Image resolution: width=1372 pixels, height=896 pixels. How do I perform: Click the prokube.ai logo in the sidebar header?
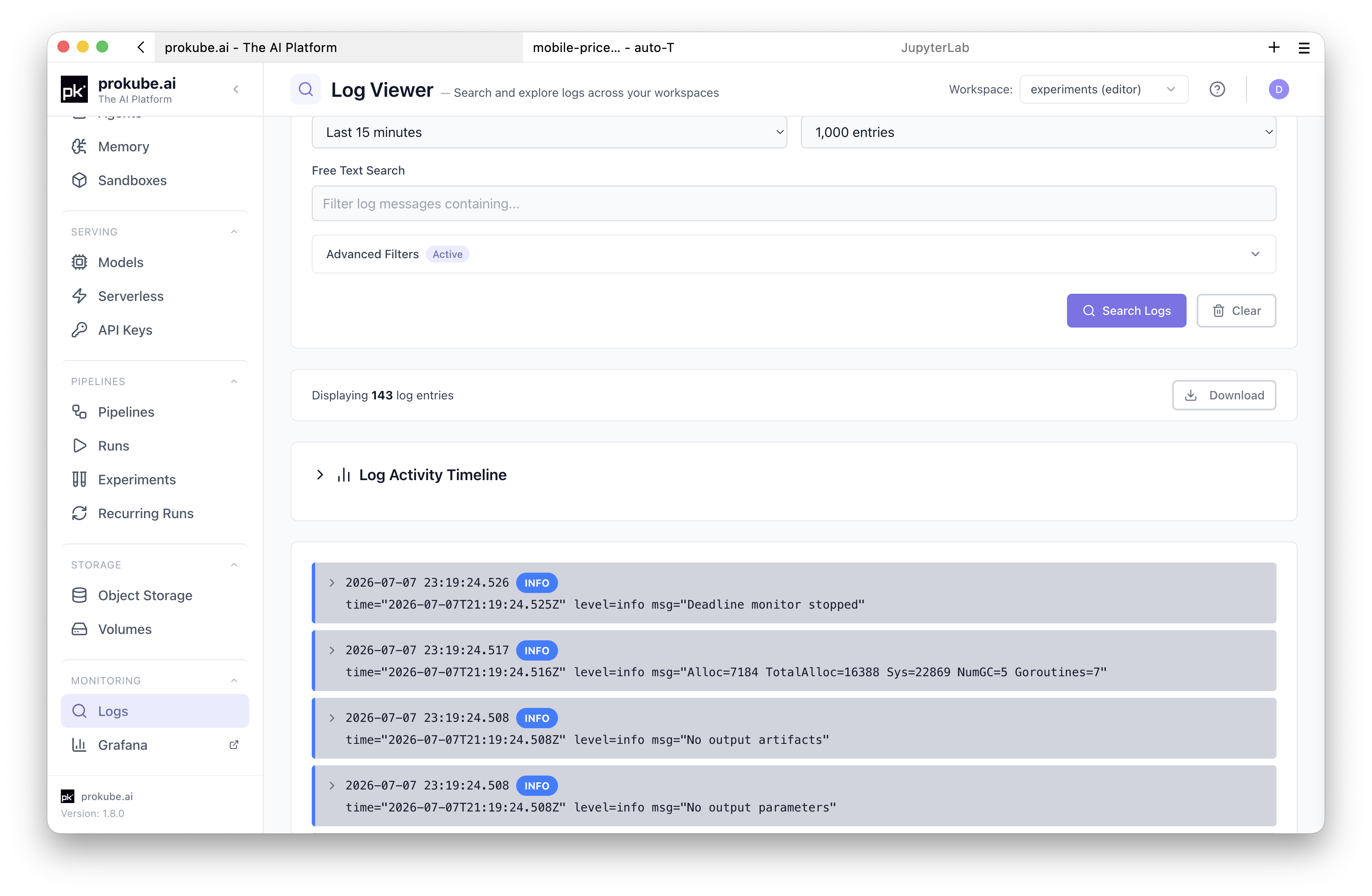point(74,90)
